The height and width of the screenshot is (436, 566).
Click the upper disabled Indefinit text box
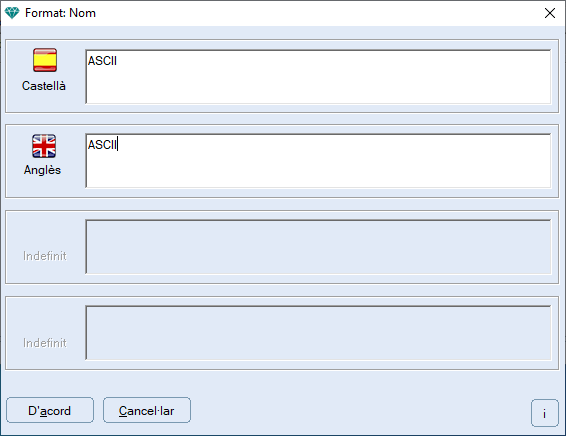(318, 247)
